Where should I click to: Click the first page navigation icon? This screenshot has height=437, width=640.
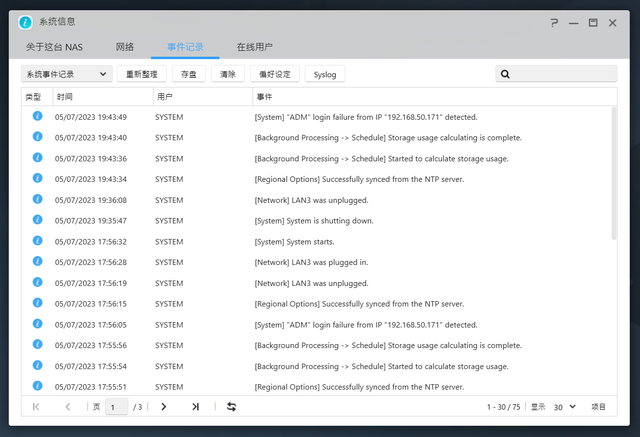point(37,407)
